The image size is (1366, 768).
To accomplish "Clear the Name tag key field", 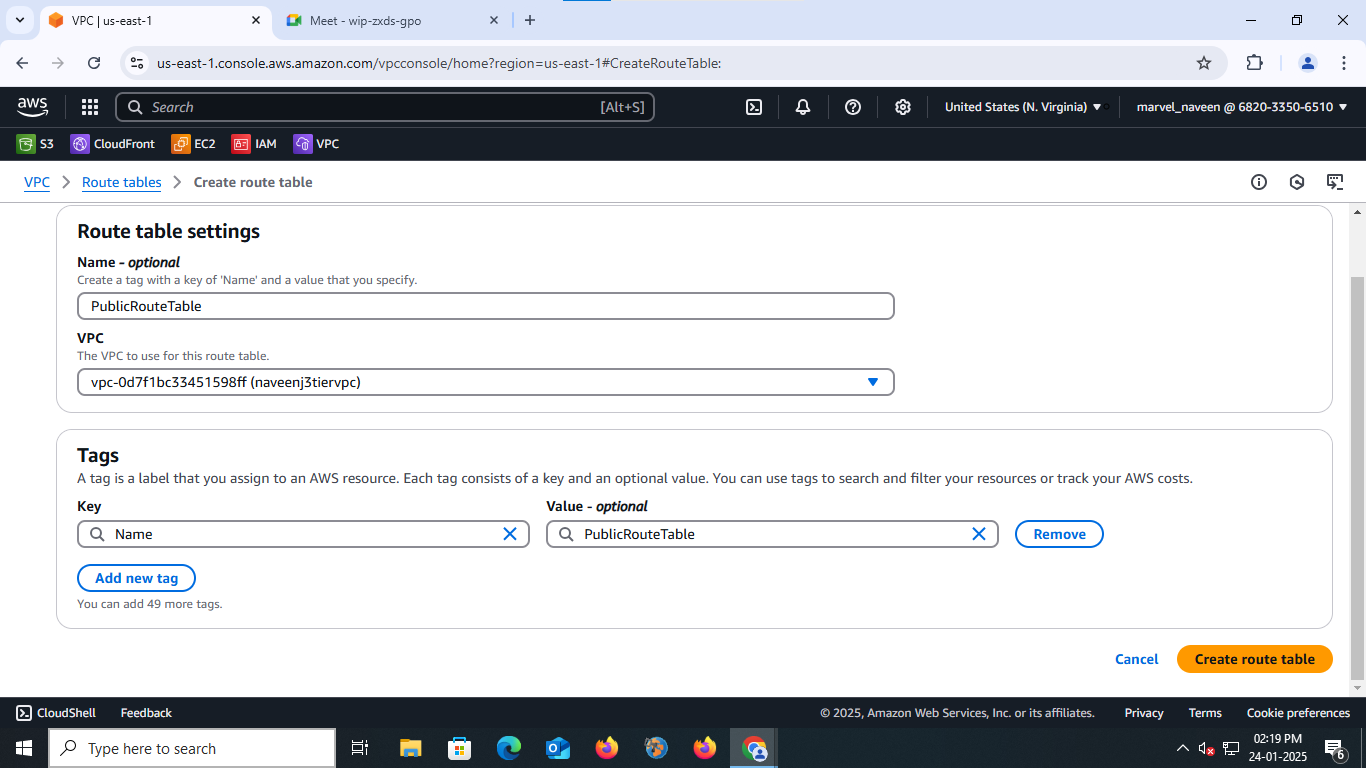I will pyautogui.click(x=510, y=534).
